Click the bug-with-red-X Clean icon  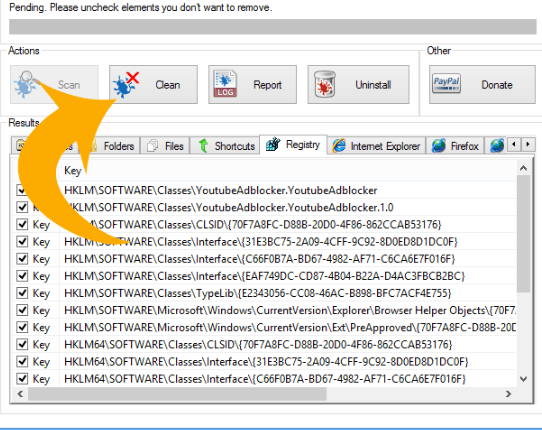point(126,85)
